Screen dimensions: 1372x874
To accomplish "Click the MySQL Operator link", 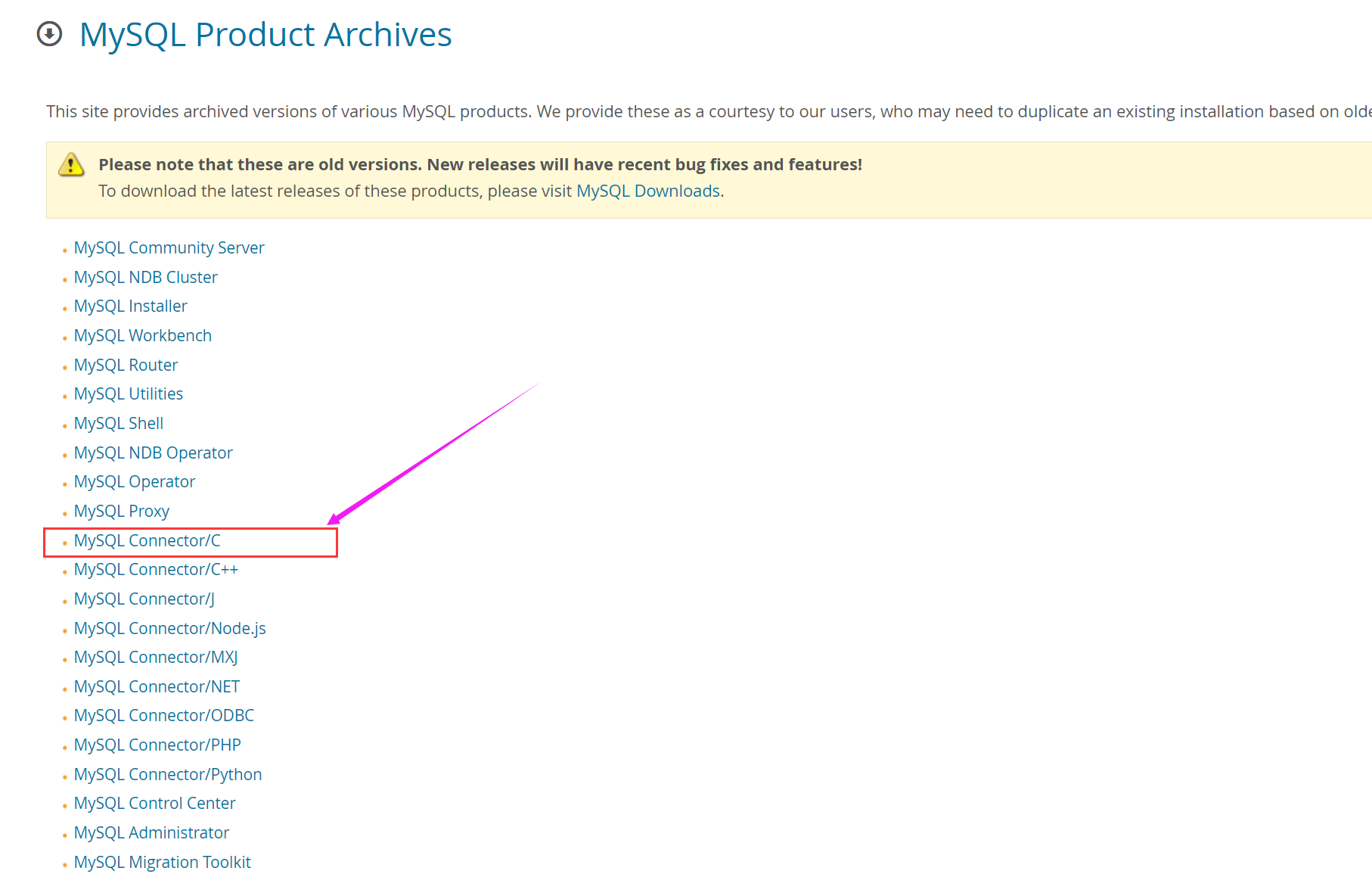I will click(x=135, y=481).
